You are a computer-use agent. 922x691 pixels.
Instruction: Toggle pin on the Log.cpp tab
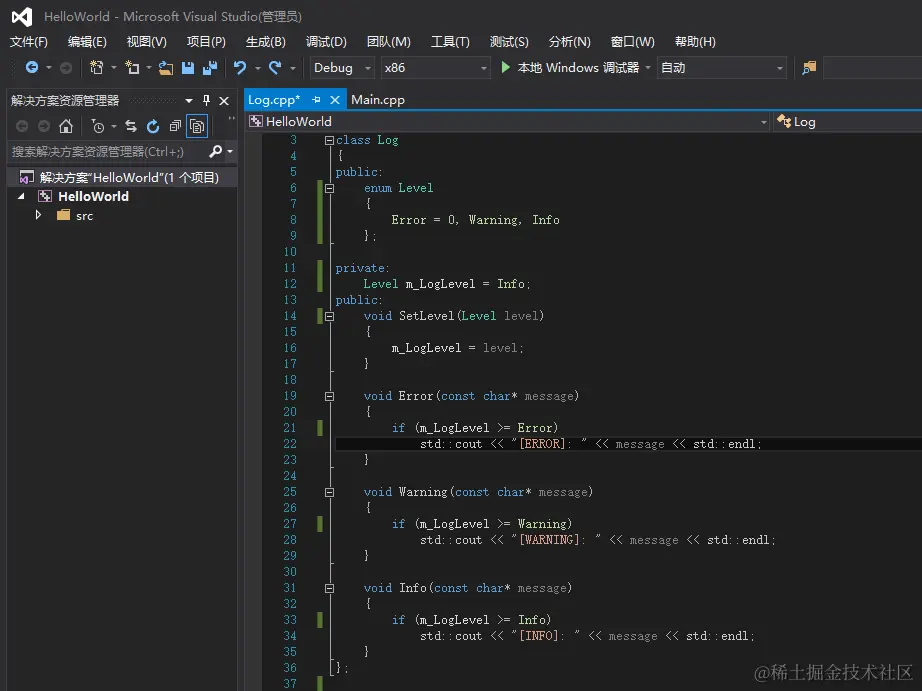pos(316,100)
